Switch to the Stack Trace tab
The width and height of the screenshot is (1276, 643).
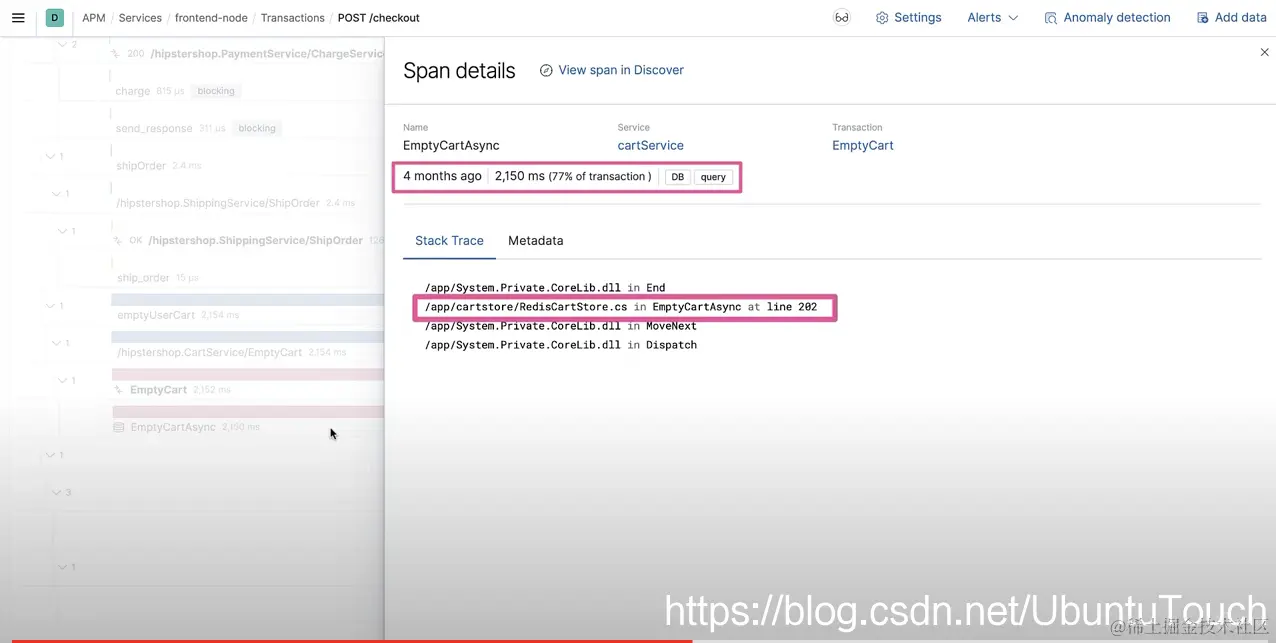point(449,241)
